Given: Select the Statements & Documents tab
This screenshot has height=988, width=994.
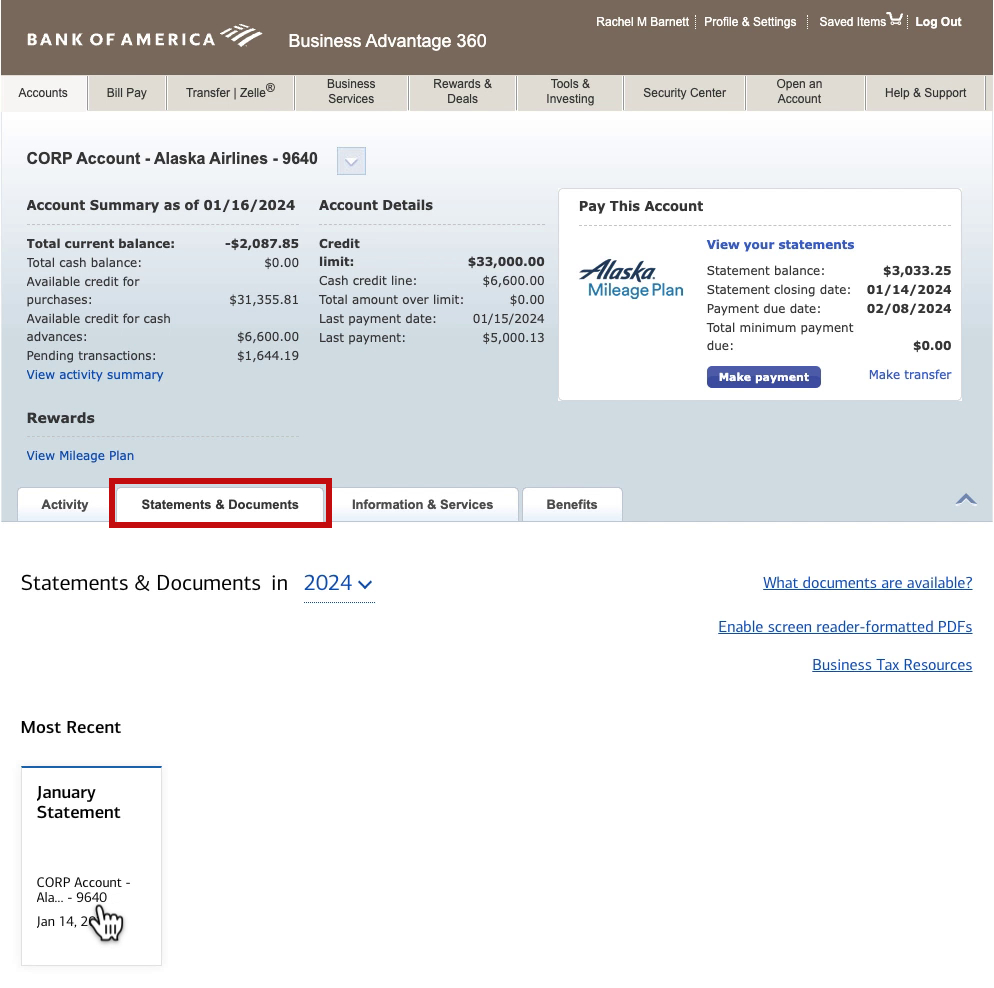Looking at the screenshot, I should tap(220, 504).
